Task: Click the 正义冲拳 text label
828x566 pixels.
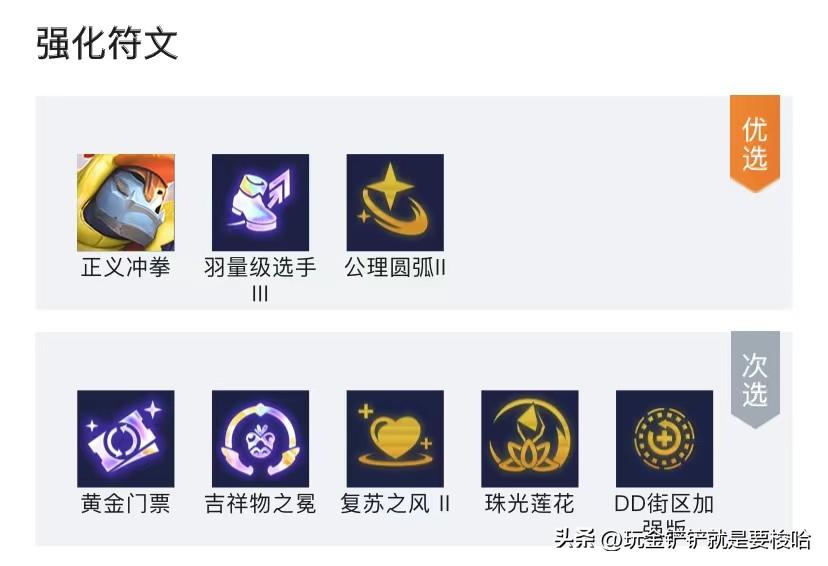Action: [x=126, y=267]
